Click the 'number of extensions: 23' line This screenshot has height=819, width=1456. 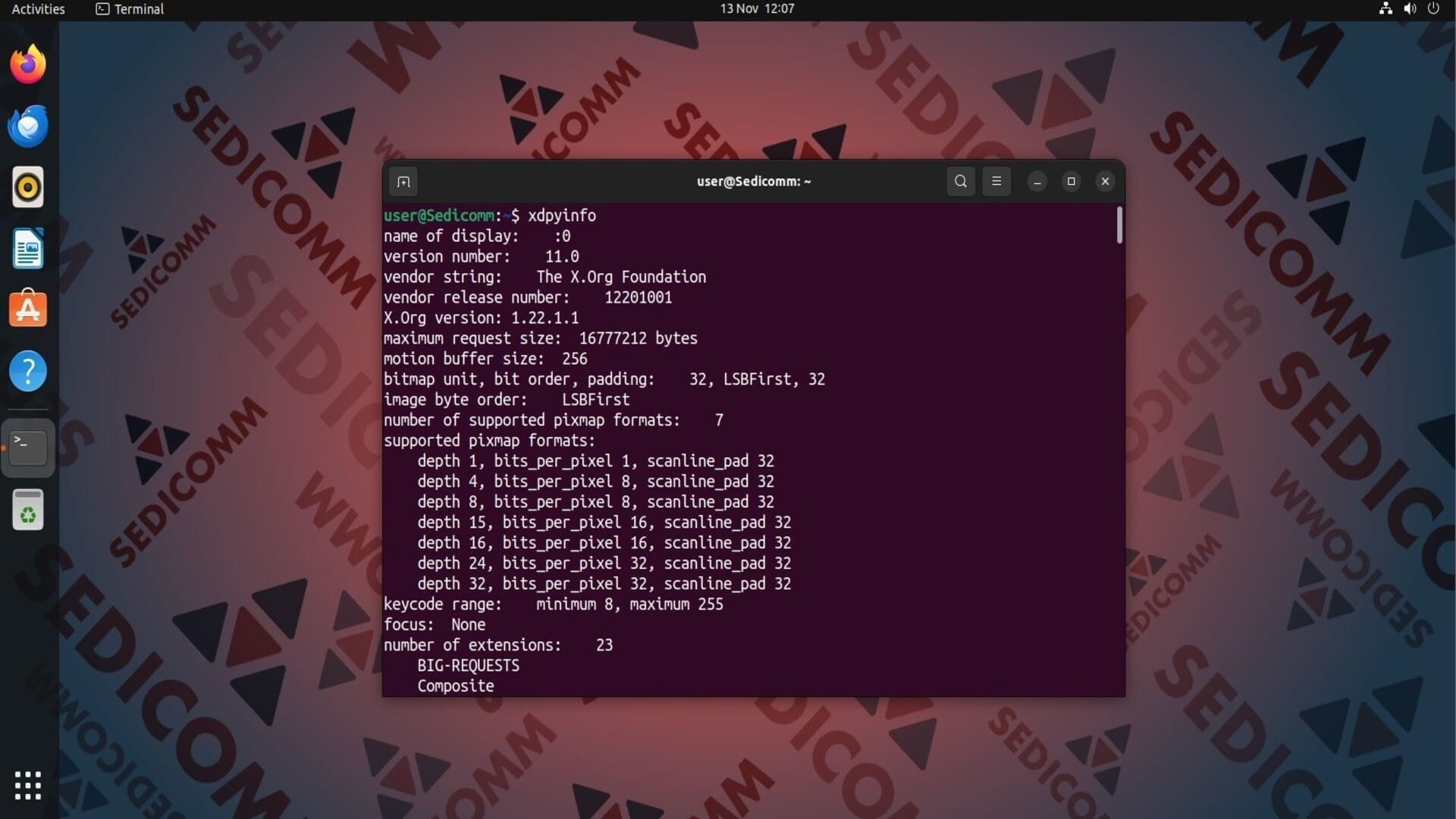click(498, 645)
